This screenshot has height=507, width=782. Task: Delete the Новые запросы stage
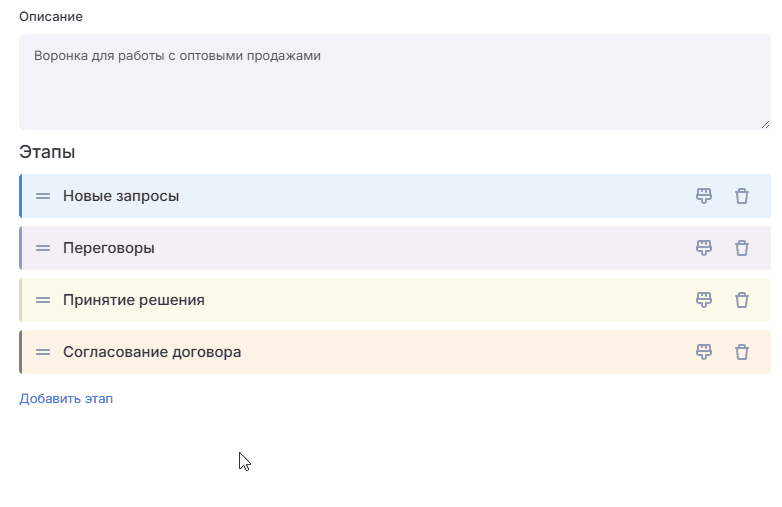point(742,196)
